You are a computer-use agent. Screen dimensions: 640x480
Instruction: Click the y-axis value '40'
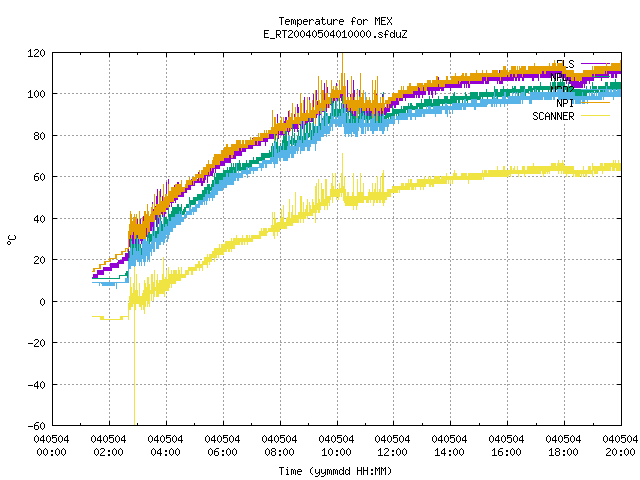[x=39, y=219]
